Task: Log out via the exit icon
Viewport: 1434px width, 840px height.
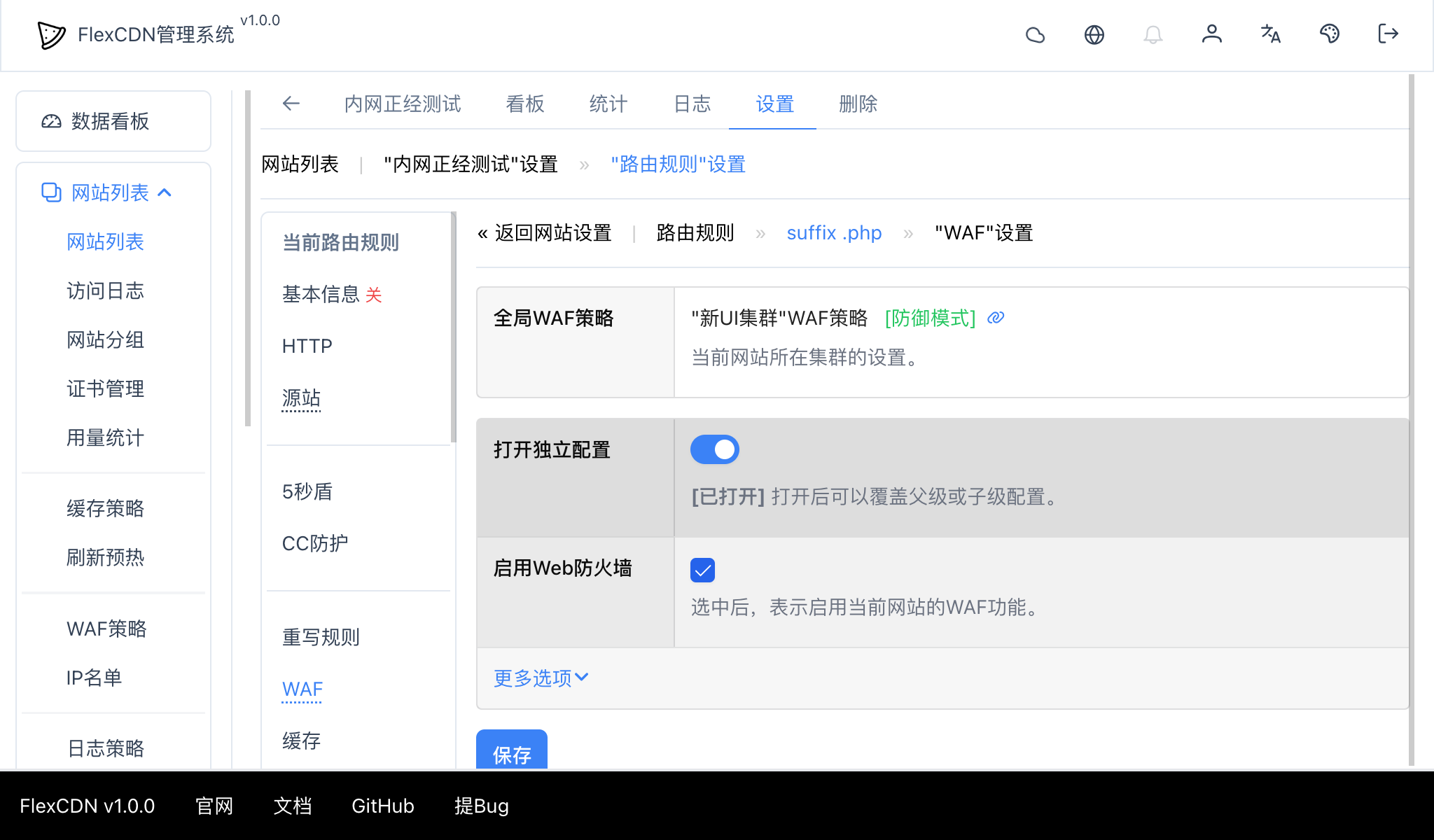Action: coord(1387,34)
